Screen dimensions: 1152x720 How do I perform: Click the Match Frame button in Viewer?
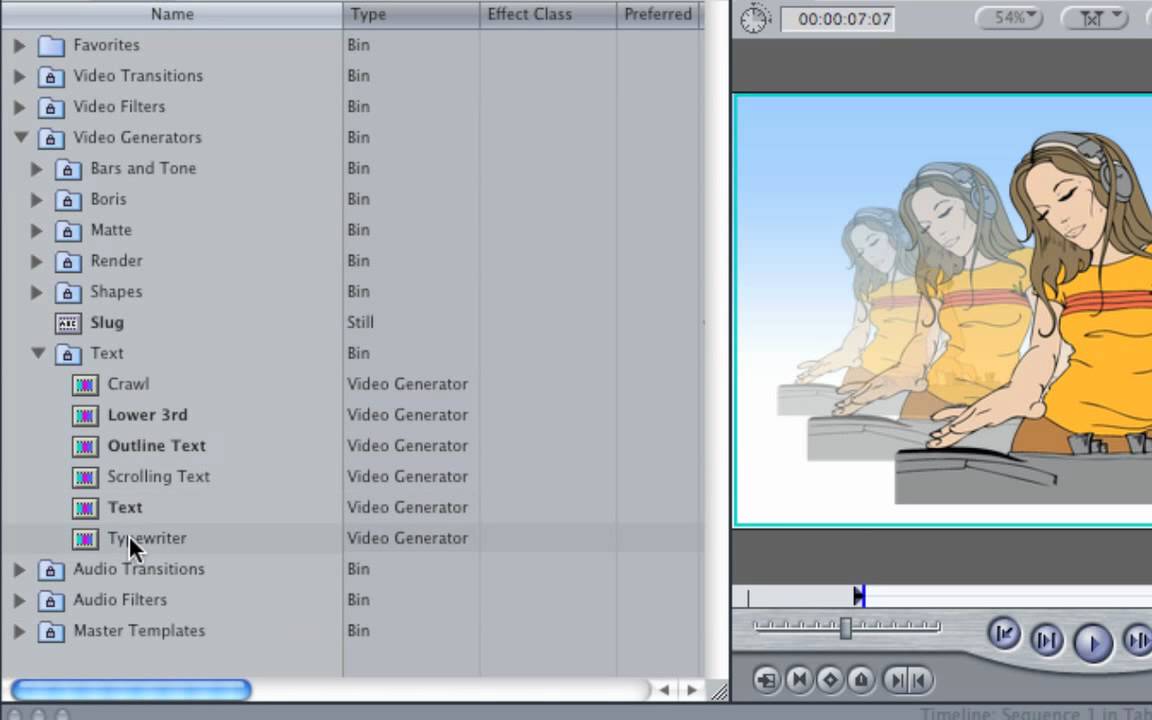(x=766, y=680)
